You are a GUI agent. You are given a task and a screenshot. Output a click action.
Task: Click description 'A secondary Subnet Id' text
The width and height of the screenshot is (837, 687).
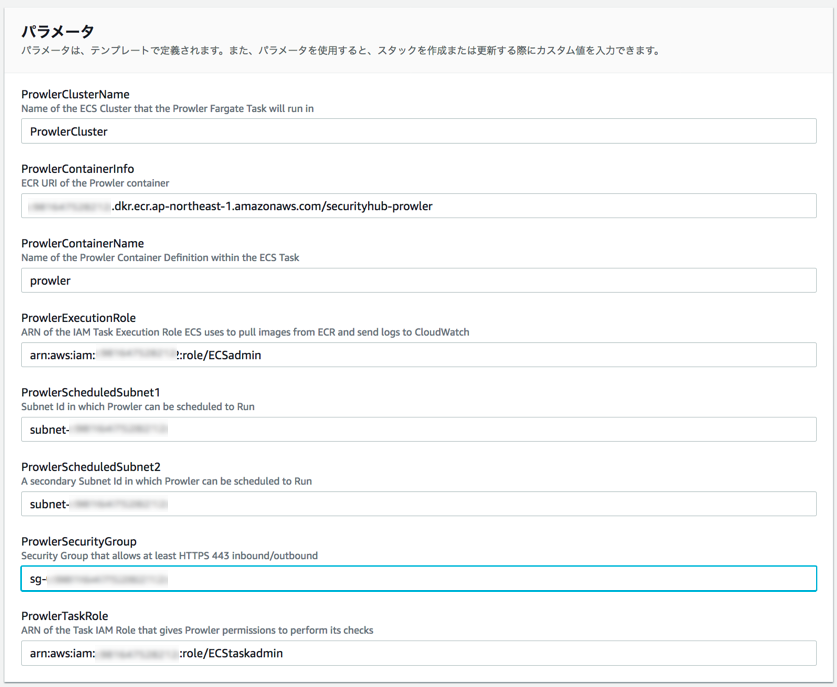[167, 481]
